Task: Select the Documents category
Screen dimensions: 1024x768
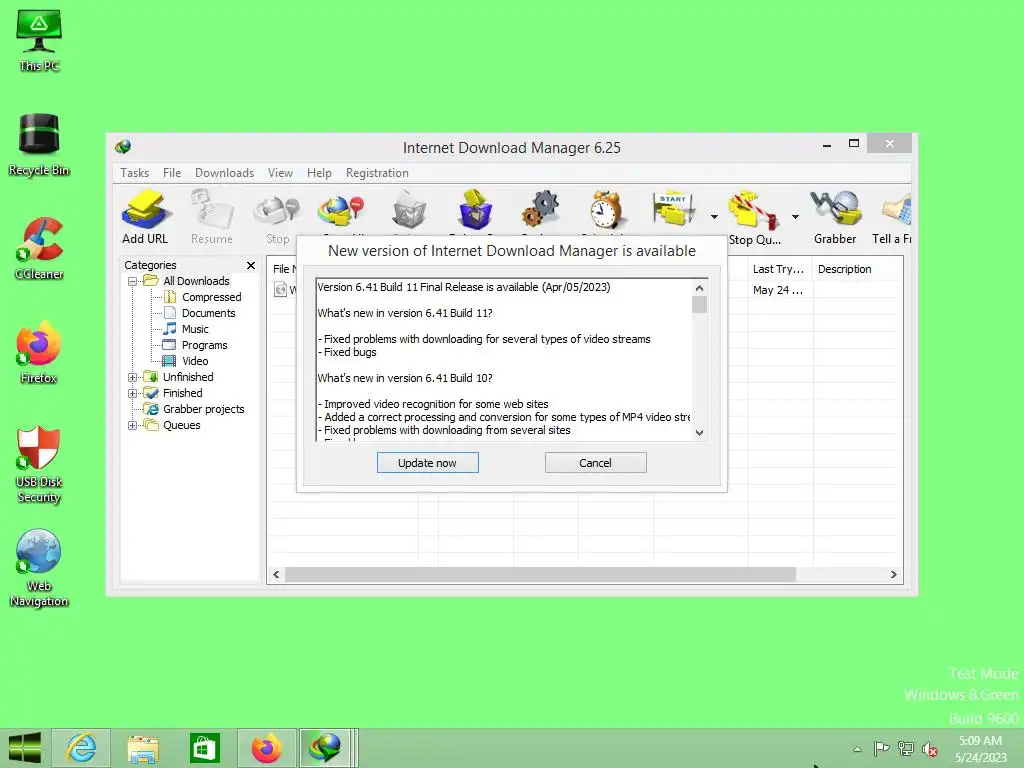Action: 208,313
